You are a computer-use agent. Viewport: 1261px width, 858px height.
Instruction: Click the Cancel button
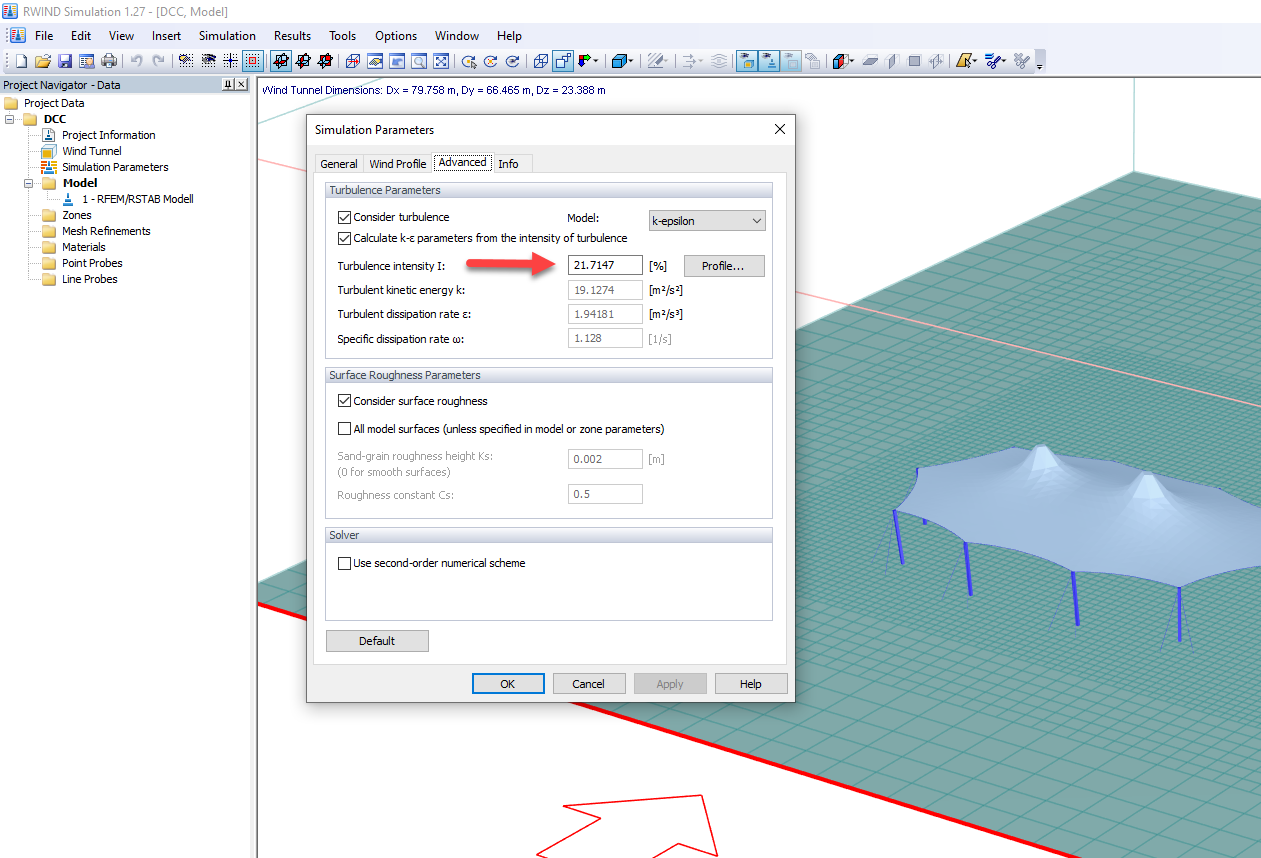(589, 684)
